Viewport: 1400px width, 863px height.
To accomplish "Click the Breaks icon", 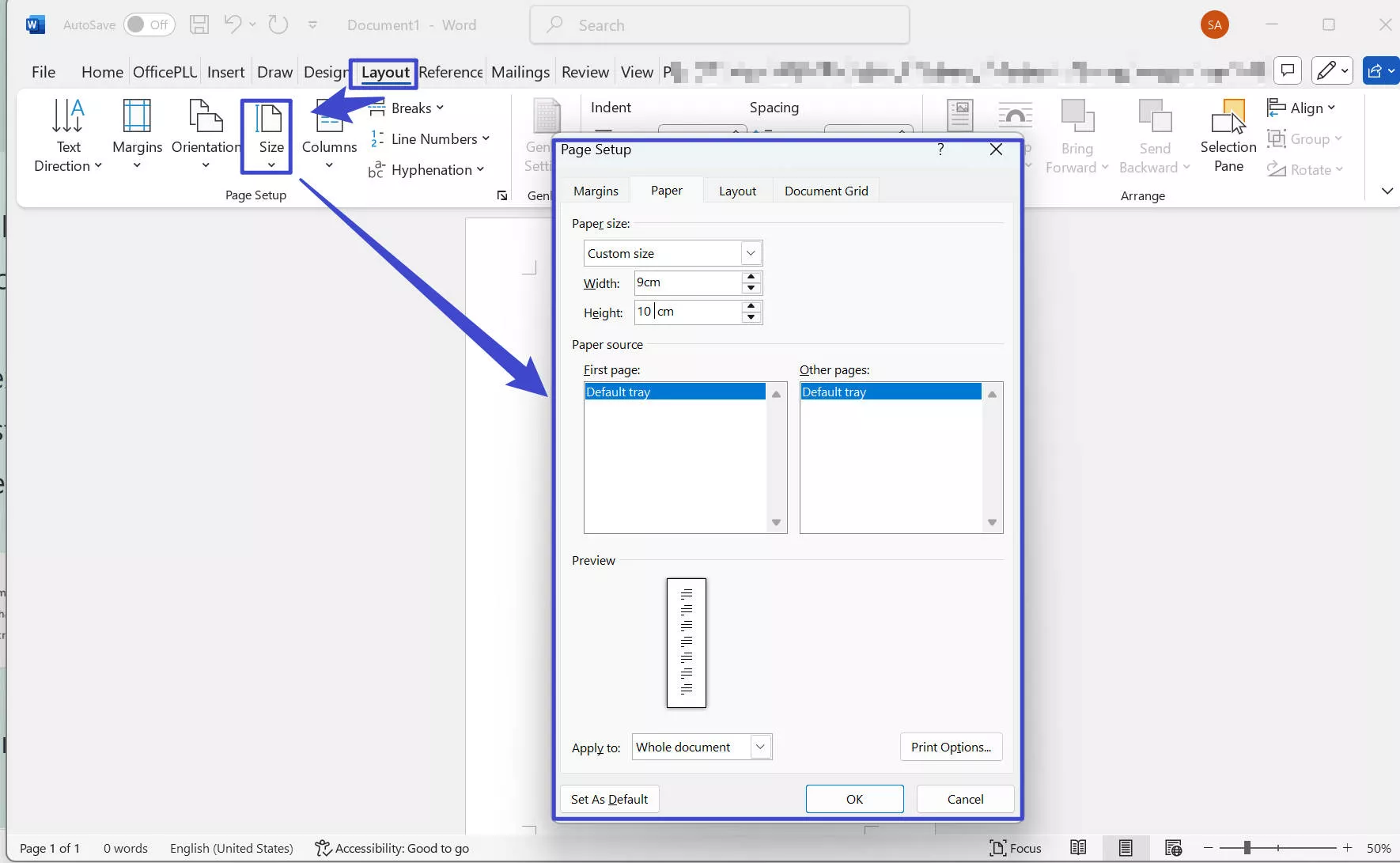I will pyautogui.click(x=406, y=108).
